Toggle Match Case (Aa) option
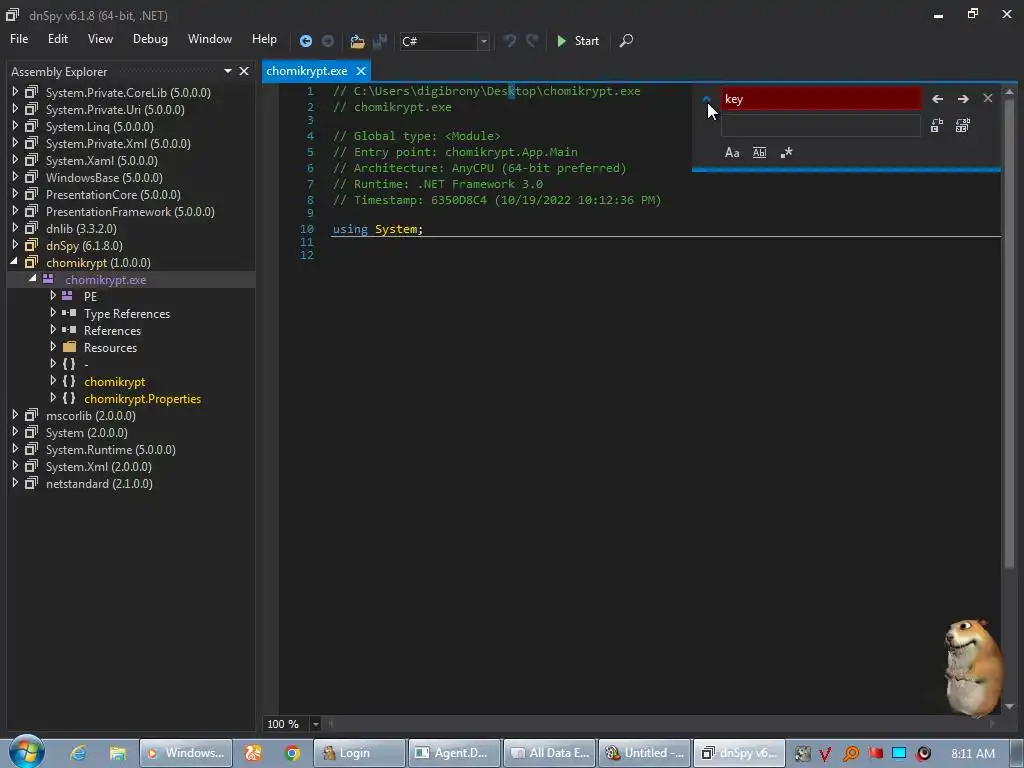This screenshot has width=1024, height=768. click(x=732, y=153)
